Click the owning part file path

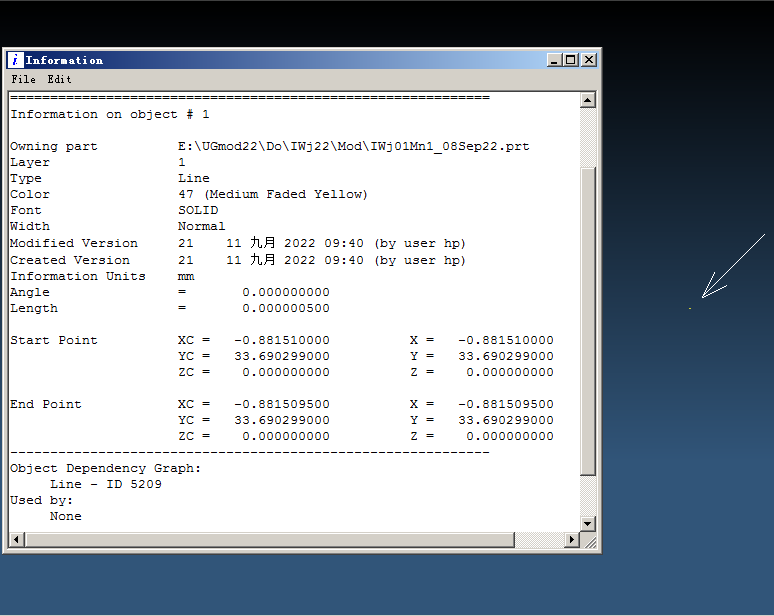point(353,146)
